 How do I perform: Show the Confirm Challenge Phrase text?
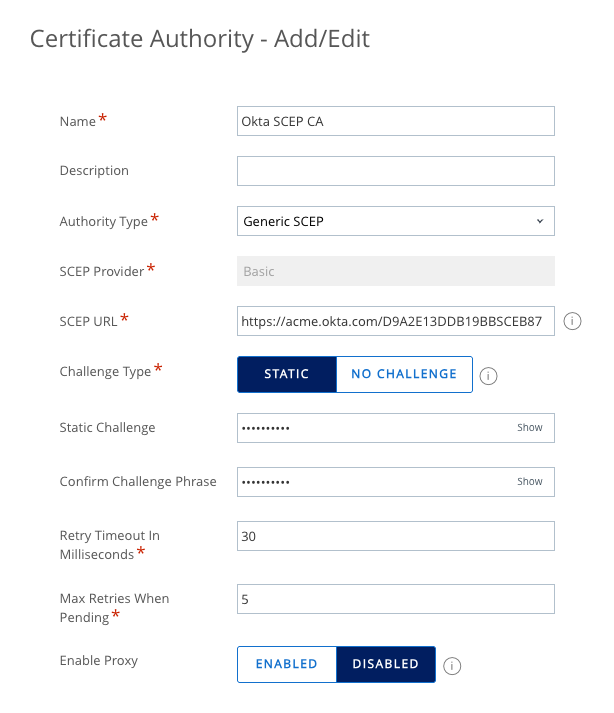530,482
